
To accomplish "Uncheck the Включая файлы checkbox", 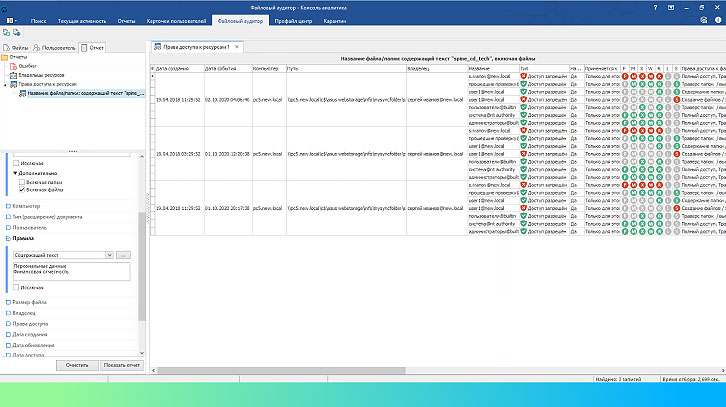I will pyautogui.click(x=22, y=189).
